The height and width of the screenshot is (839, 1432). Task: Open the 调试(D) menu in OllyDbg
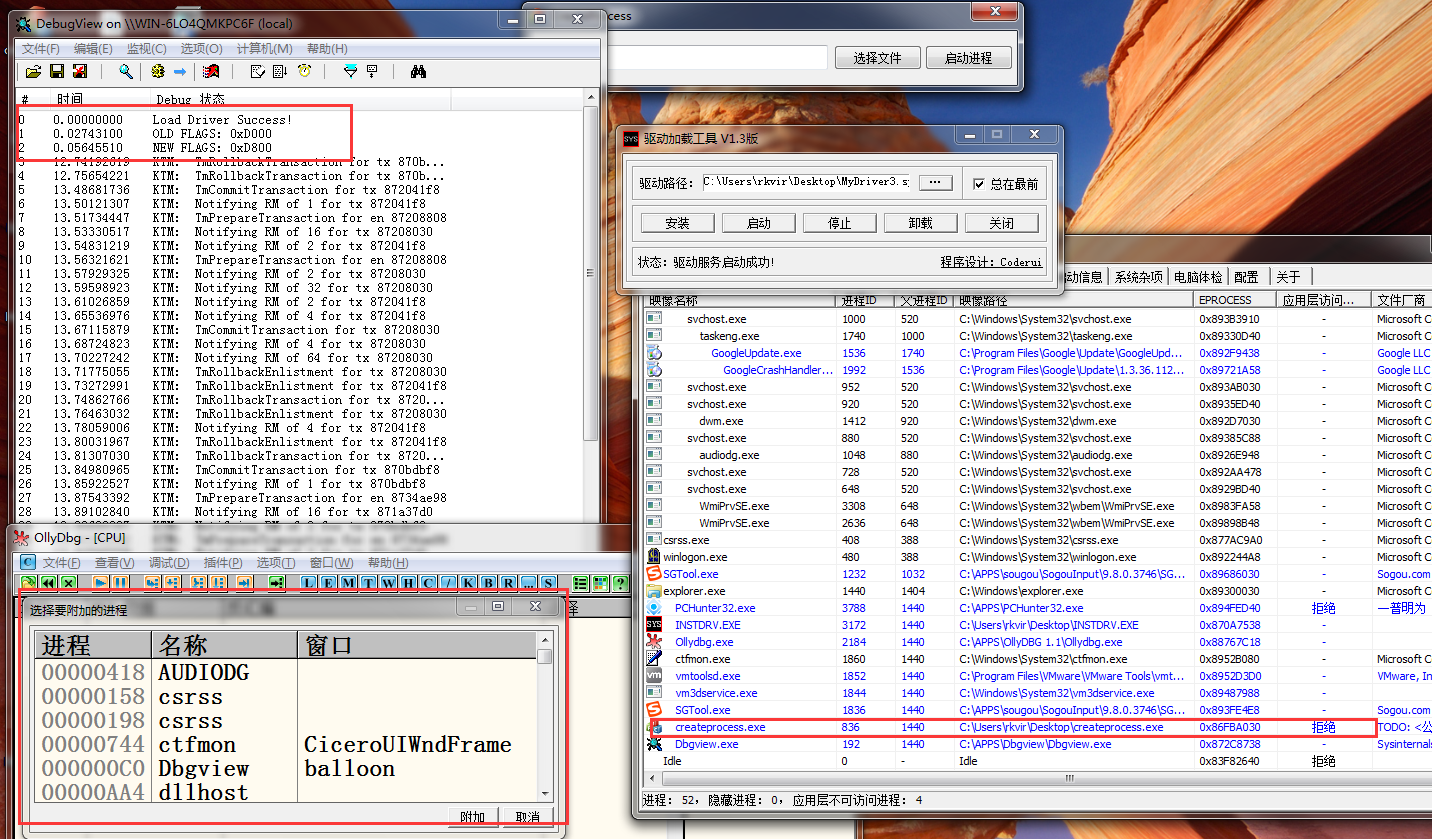(x=168, y=562)
